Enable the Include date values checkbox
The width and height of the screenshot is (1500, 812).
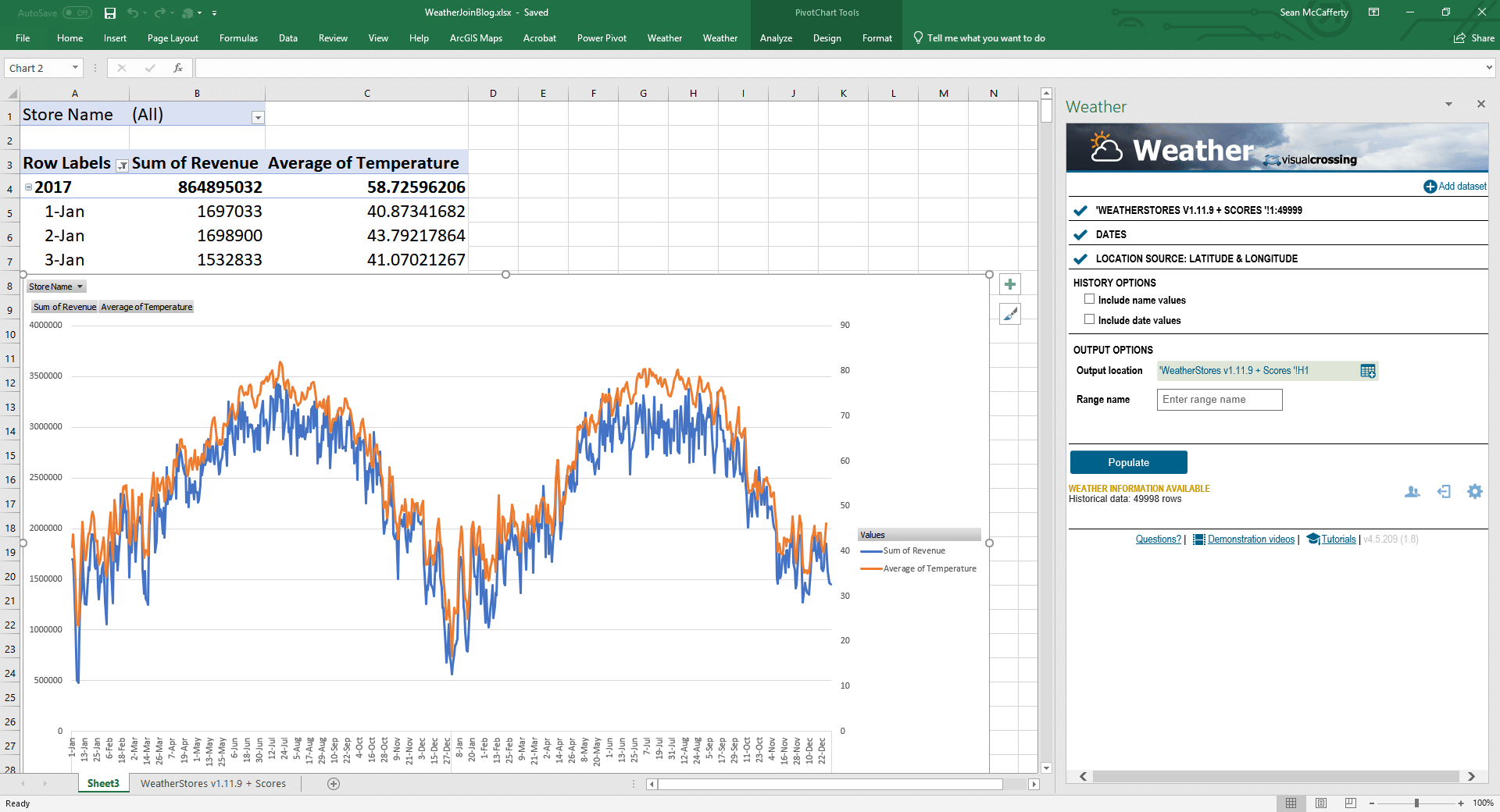1089,319
